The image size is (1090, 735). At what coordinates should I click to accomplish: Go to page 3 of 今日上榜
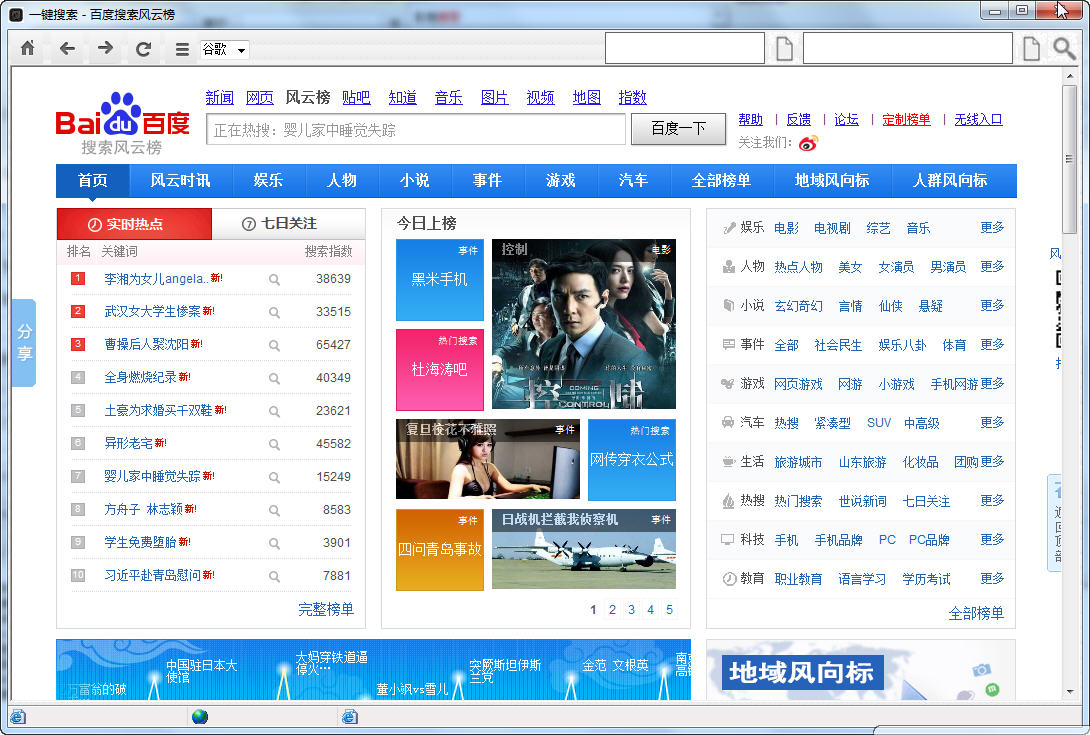click(x=631, y=610)
